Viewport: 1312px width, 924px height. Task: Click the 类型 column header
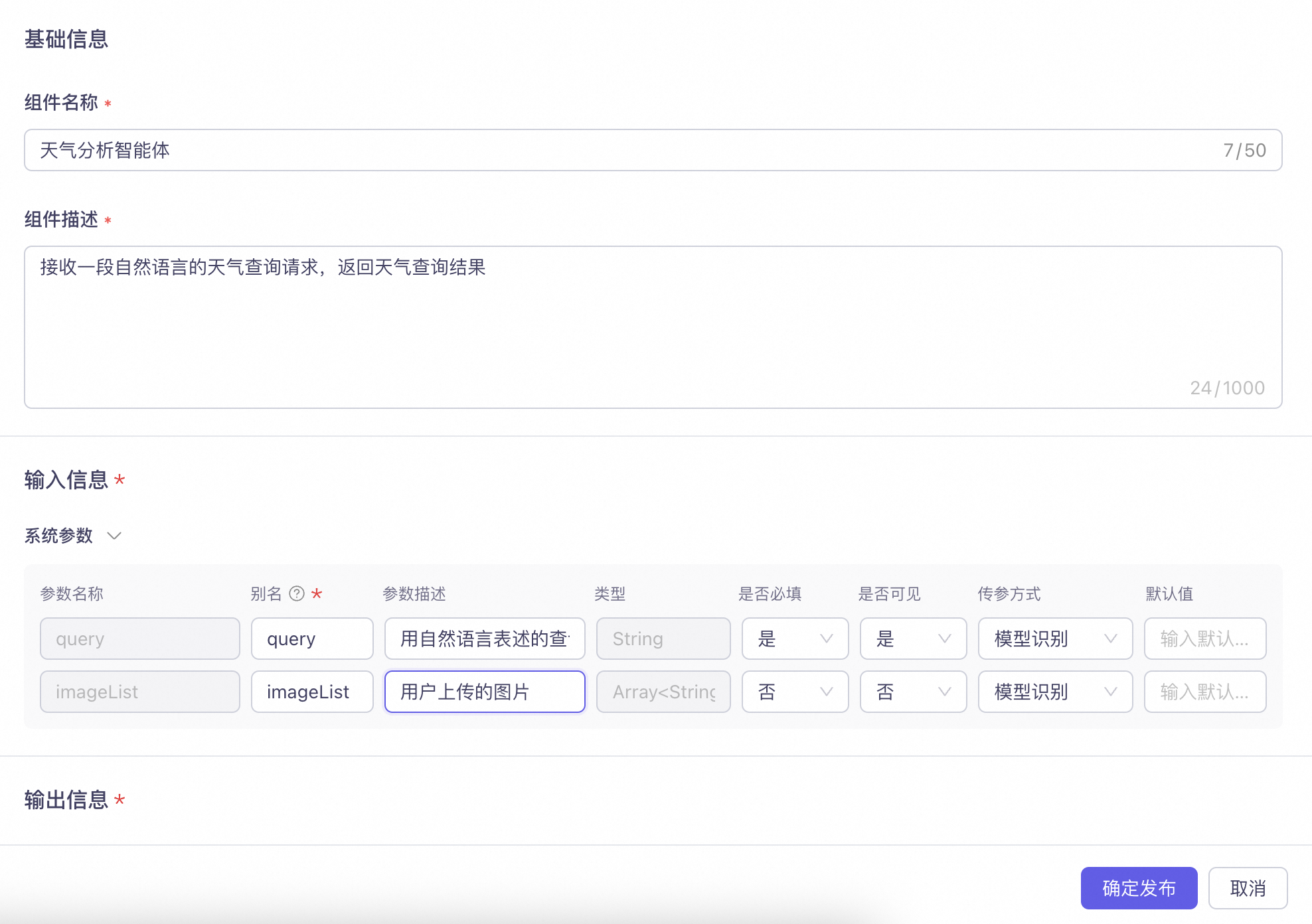(x=610, y=593)
